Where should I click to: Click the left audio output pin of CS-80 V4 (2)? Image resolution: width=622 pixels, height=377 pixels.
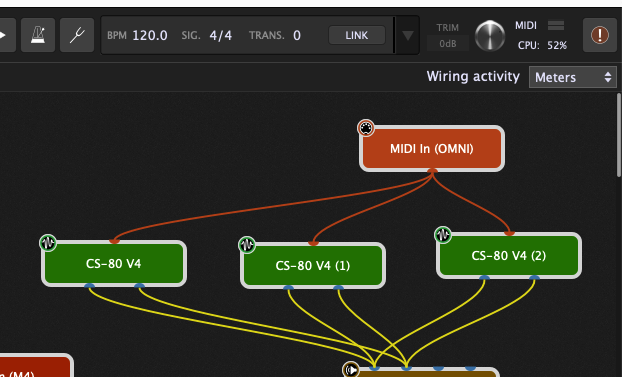pyautogui.click(x=484, y=278)
